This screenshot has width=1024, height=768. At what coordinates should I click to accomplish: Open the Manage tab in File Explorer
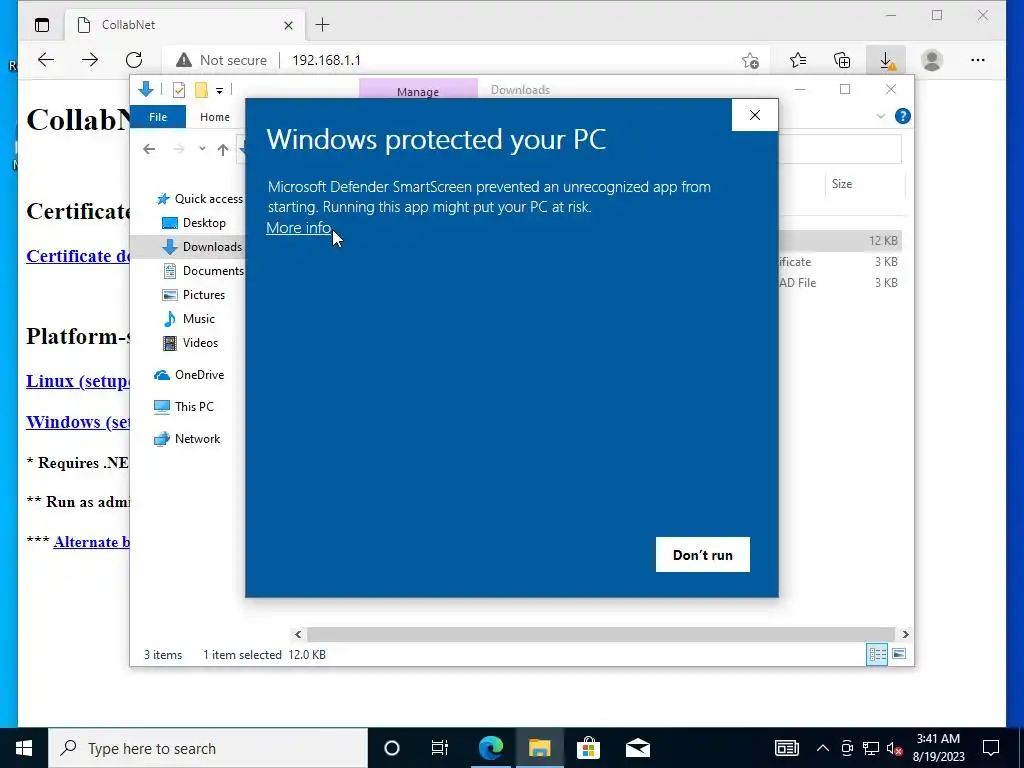pos(418,91)
